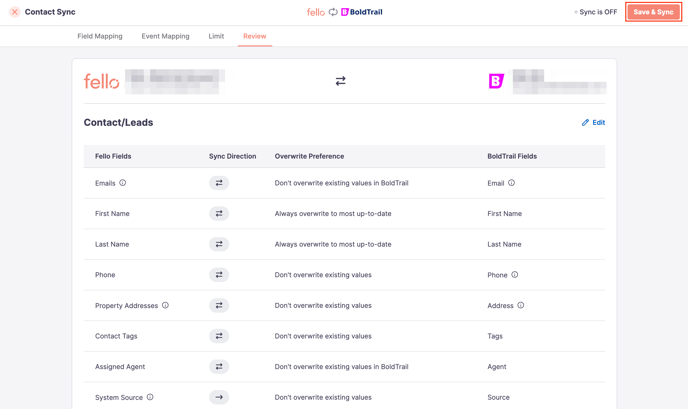Click the pink BoldTrail B logo in card

[496, 81]
